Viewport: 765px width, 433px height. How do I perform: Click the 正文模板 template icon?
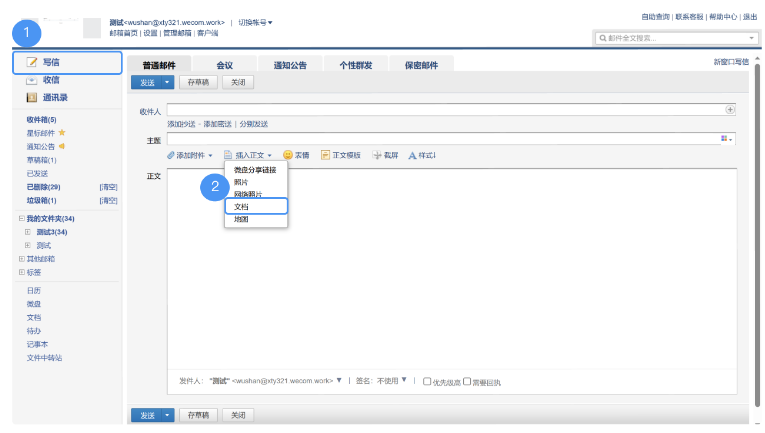pyautogui.click(x=325, y=155)
